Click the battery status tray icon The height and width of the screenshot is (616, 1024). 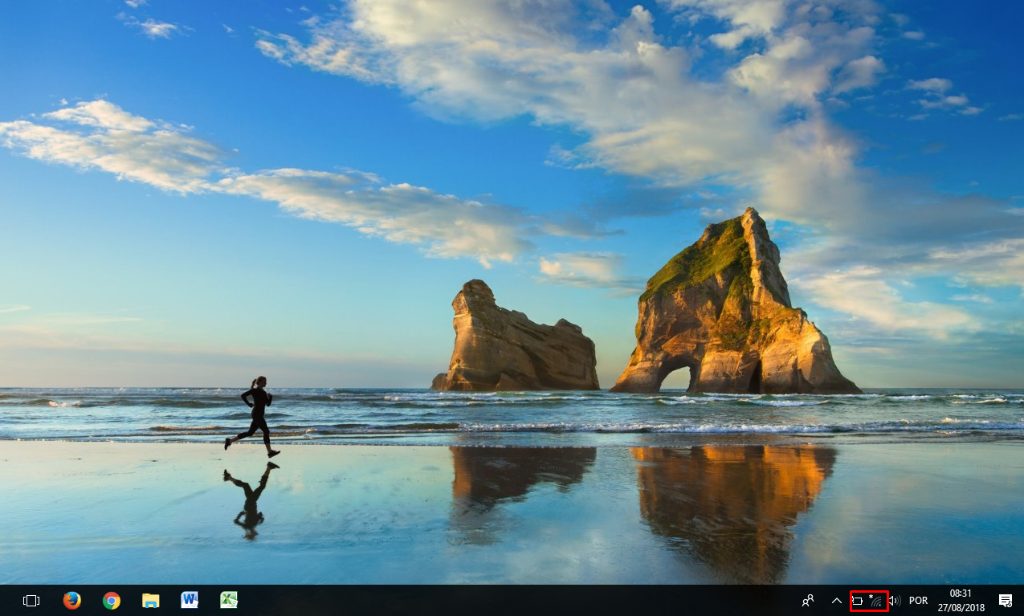pyautogui.click(x=858, y=601)
